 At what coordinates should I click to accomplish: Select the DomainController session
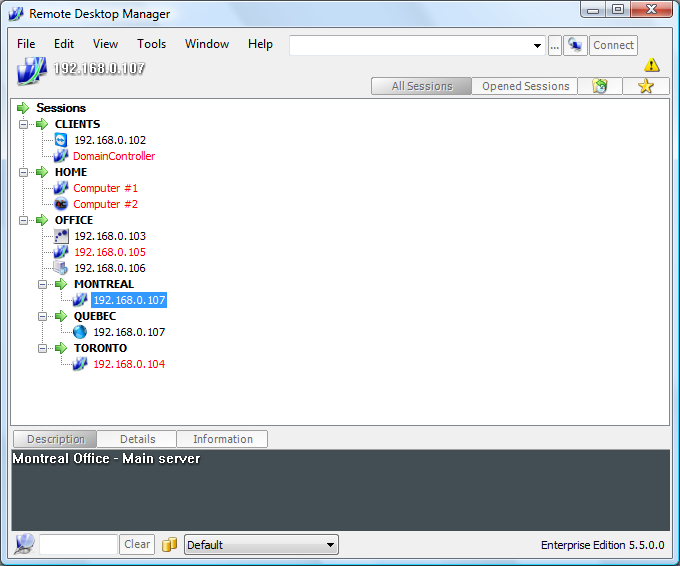(114, 156)
